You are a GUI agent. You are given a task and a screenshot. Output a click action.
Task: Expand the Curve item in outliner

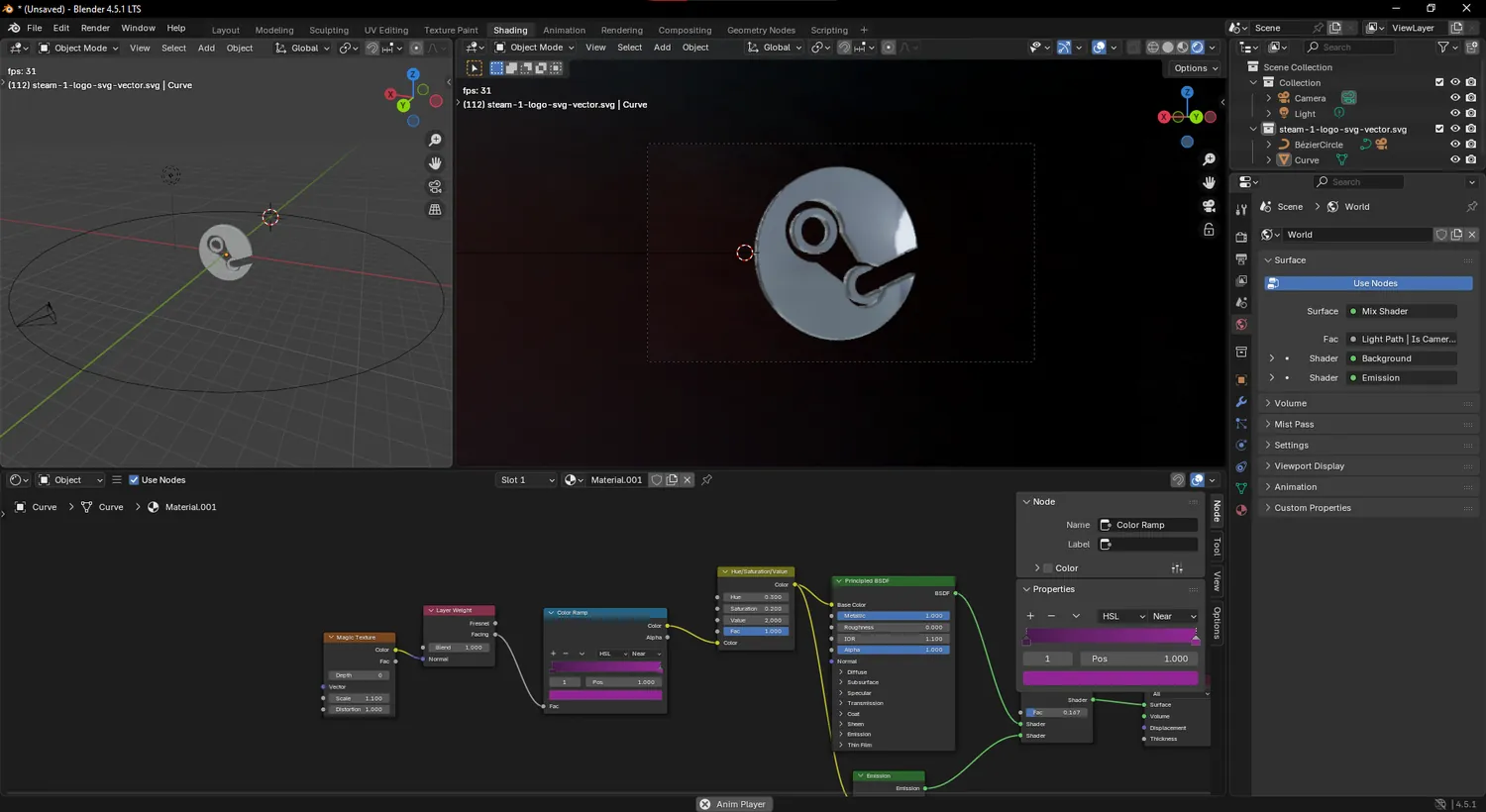click(x=1269, y=159)
